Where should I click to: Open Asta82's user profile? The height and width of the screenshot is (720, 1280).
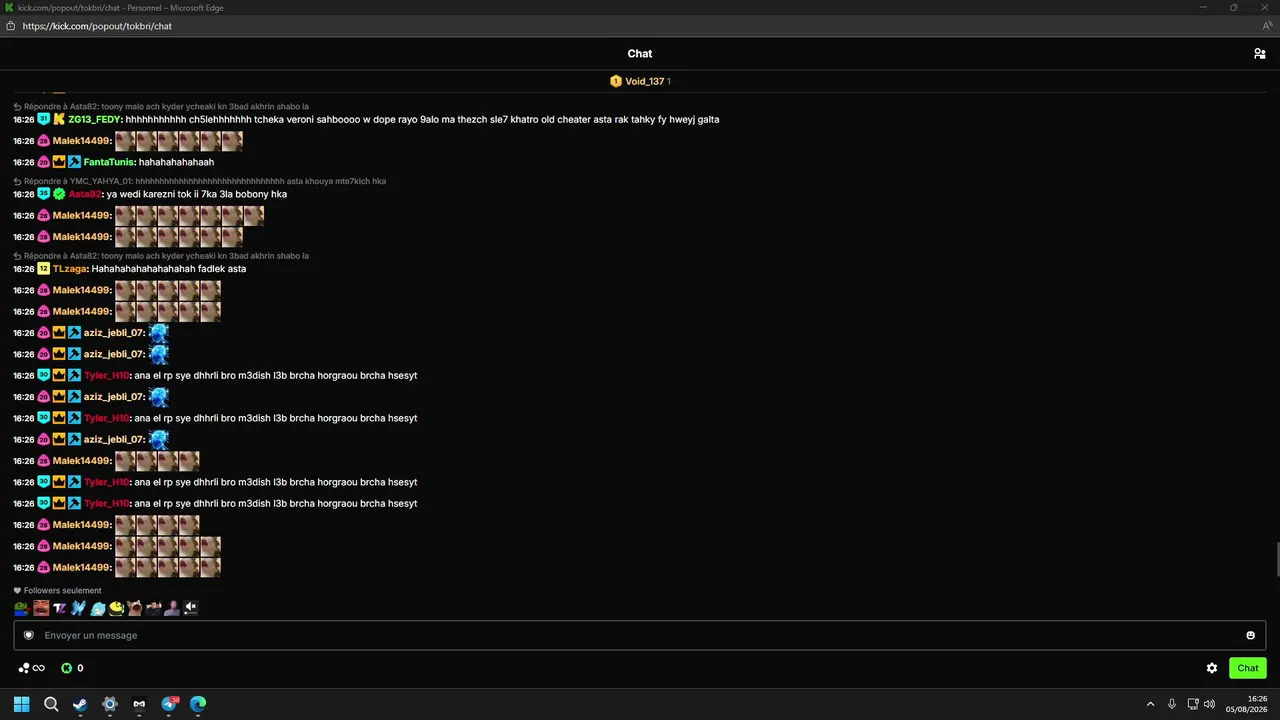[85, 194]
